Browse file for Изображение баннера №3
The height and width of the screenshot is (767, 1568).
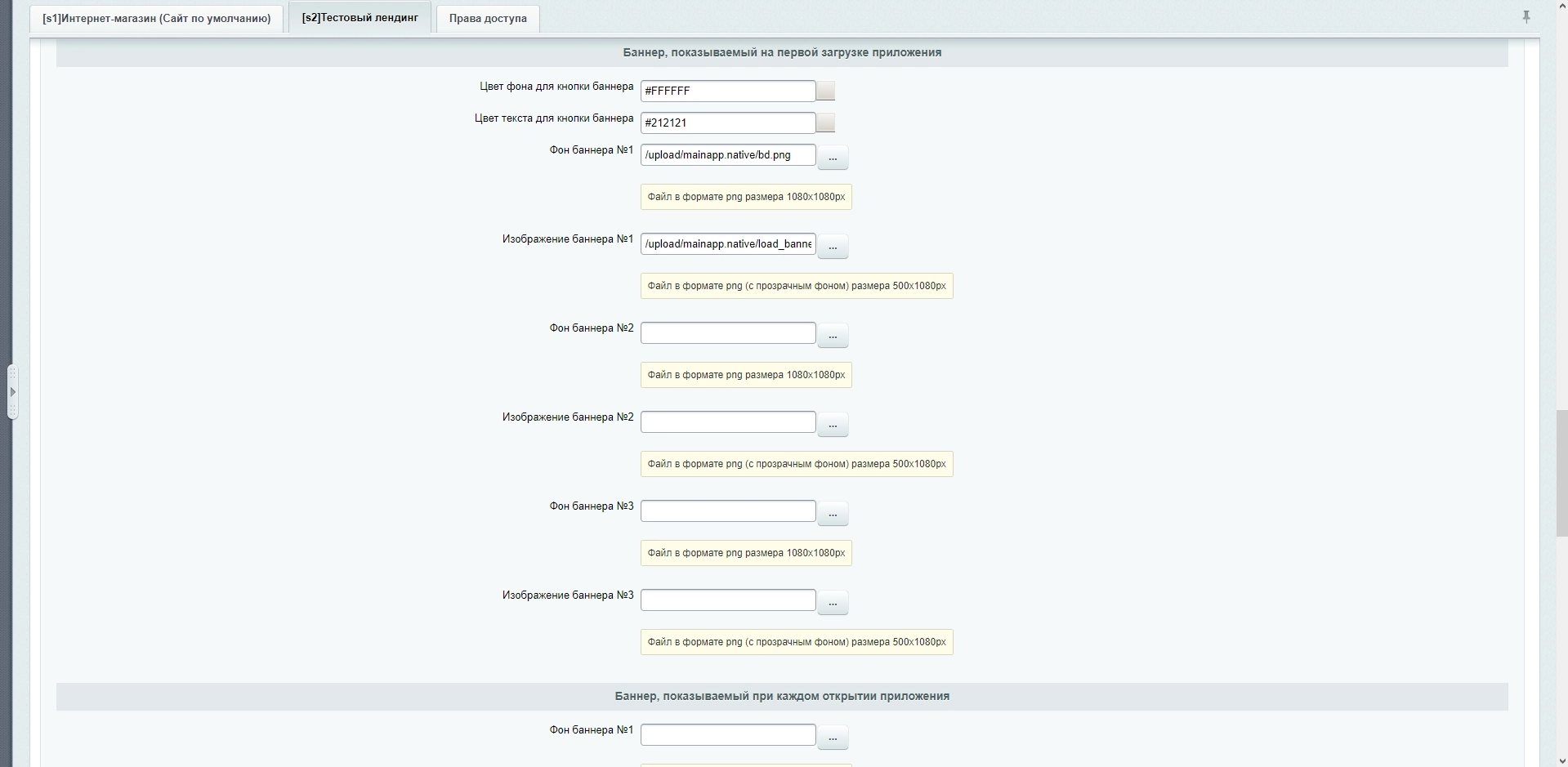point(833,602)
